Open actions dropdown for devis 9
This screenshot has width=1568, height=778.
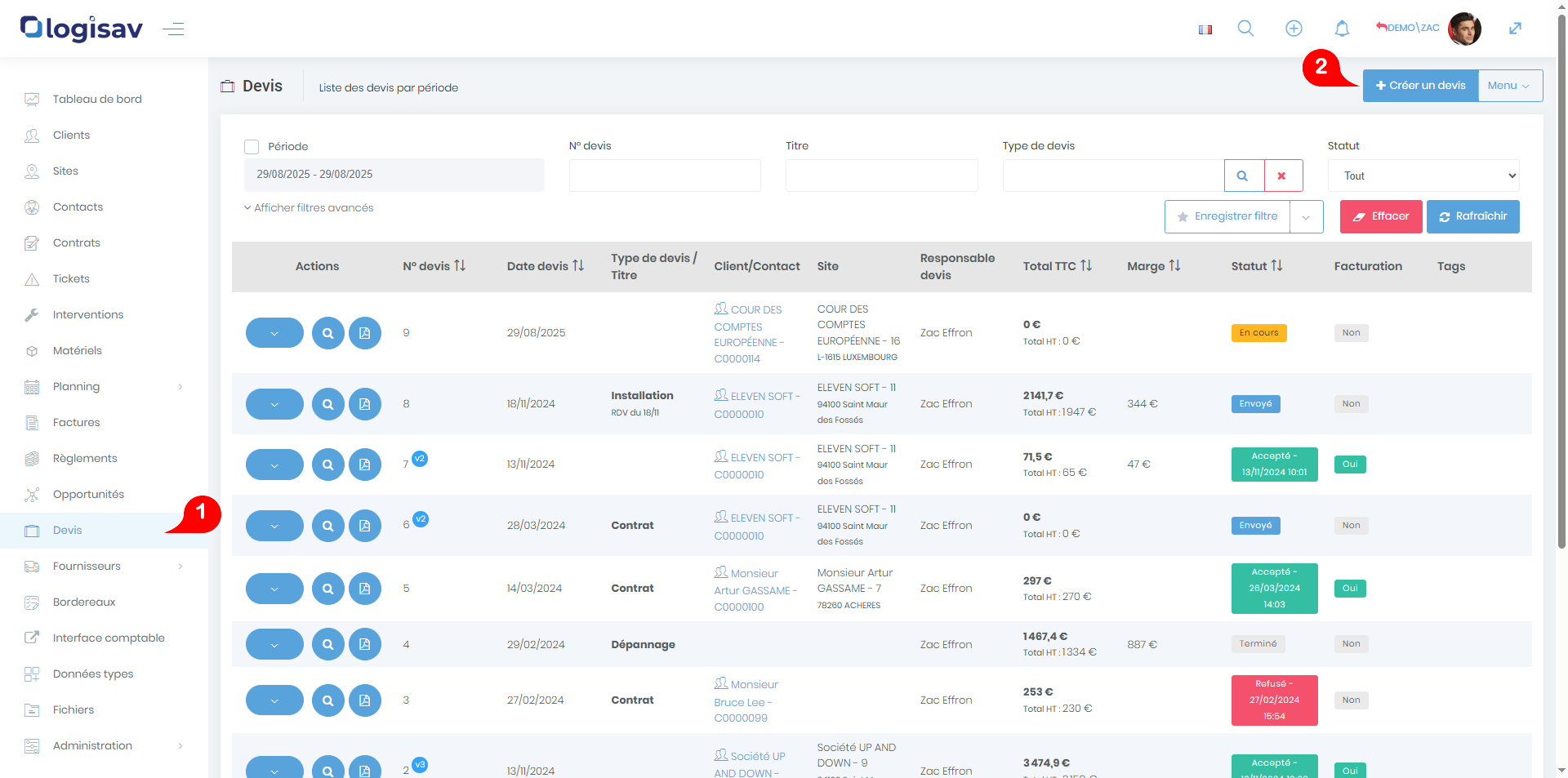point(274,333)
